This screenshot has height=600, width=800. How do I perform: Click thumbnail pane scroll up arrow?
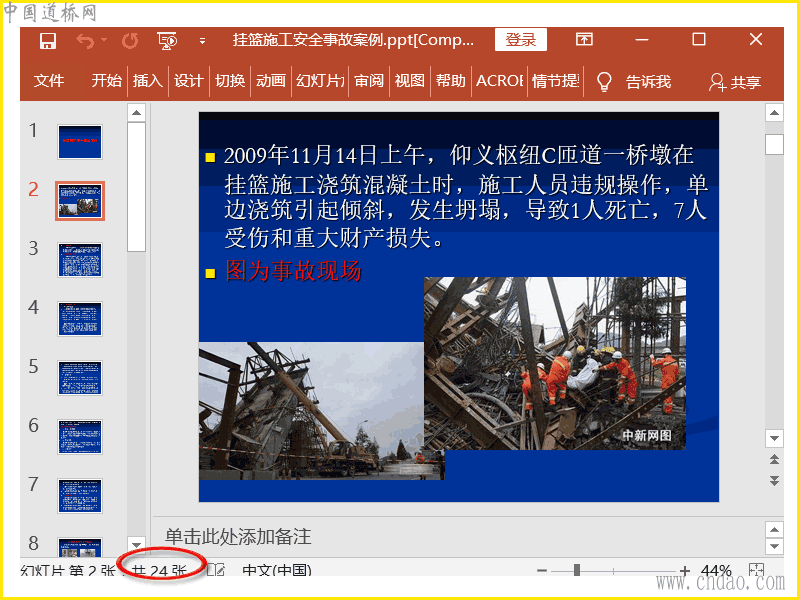point(136,112)
